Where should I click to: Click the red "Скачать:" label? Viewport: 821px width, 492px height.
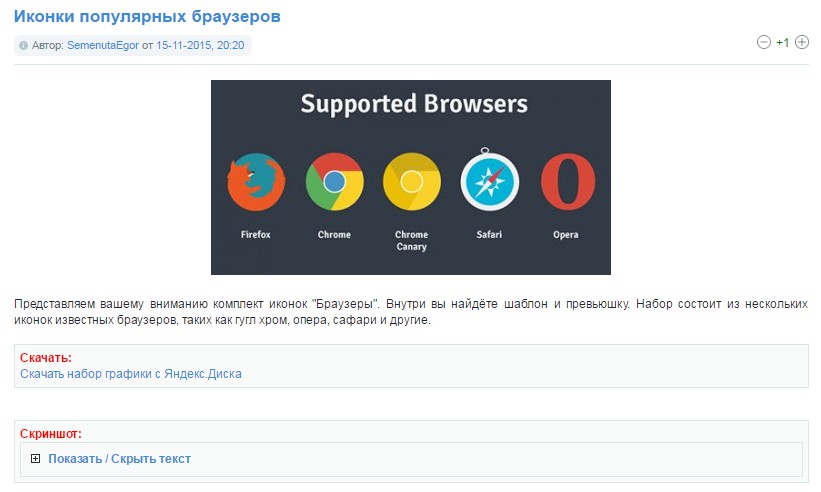(46, 358)
